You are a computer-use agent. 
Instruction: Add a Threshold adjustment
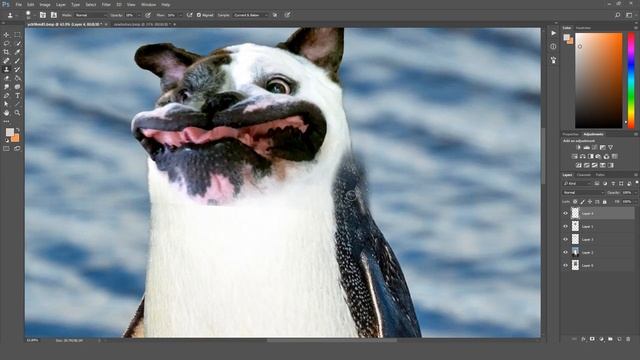[x=595, y=165]
